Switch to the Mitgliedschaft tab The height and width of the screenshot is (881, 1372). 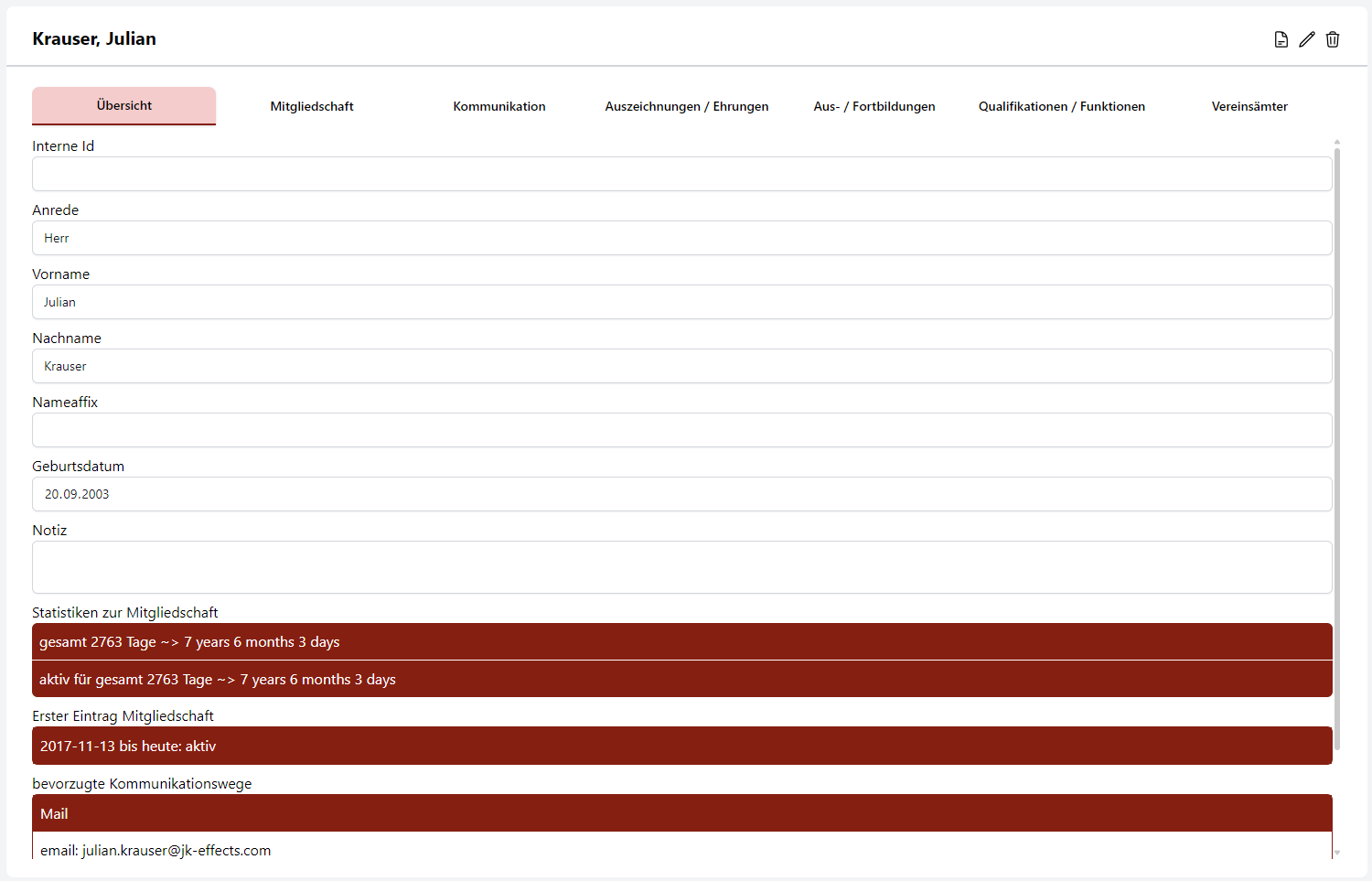[x=312, y=106]
